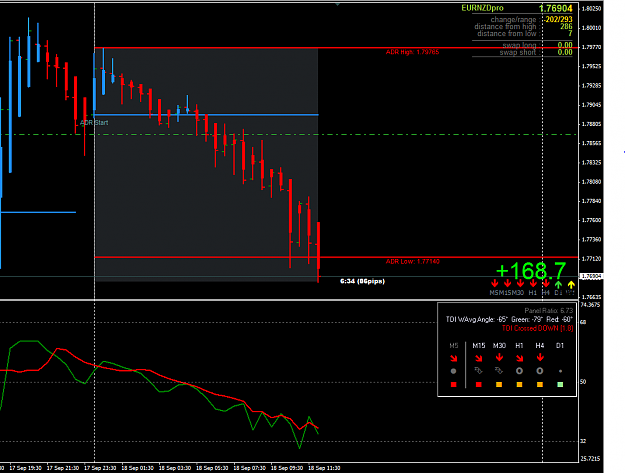Click the M15 column header in the TDI panel
This screenshot has width=625, height=474.
479,346
